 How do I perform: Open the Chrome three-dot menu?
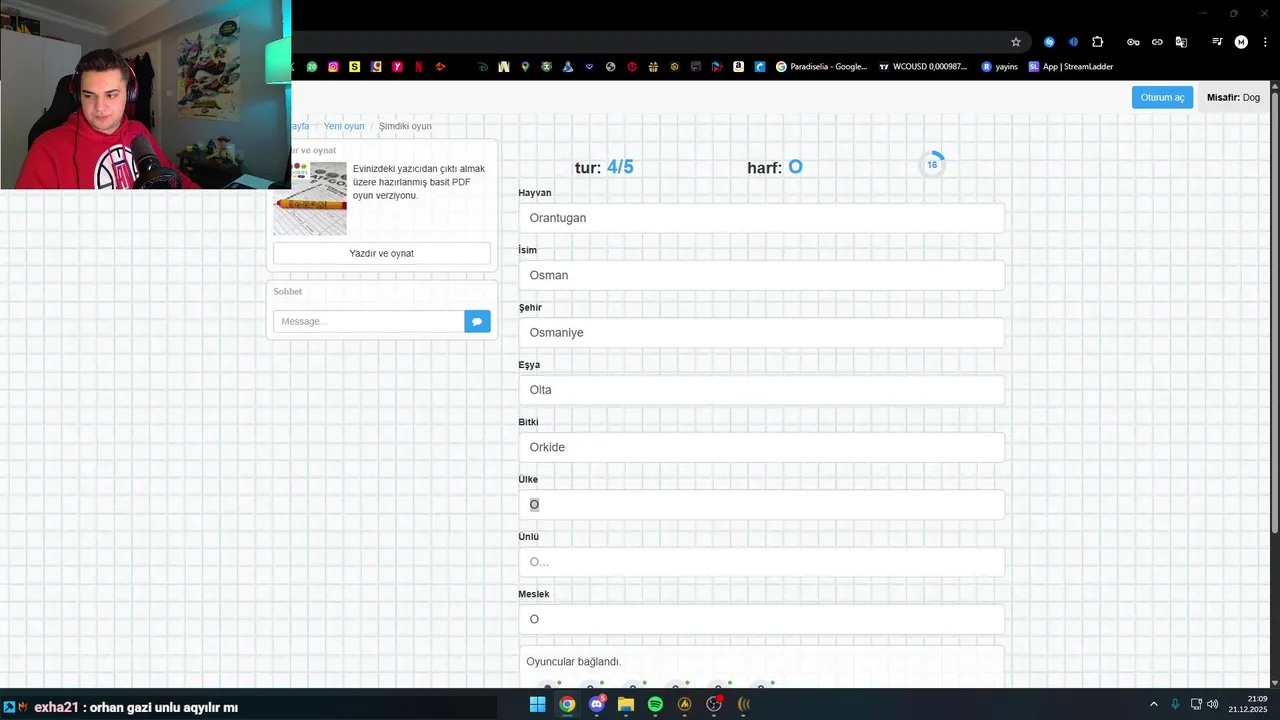coord(1264,42)
